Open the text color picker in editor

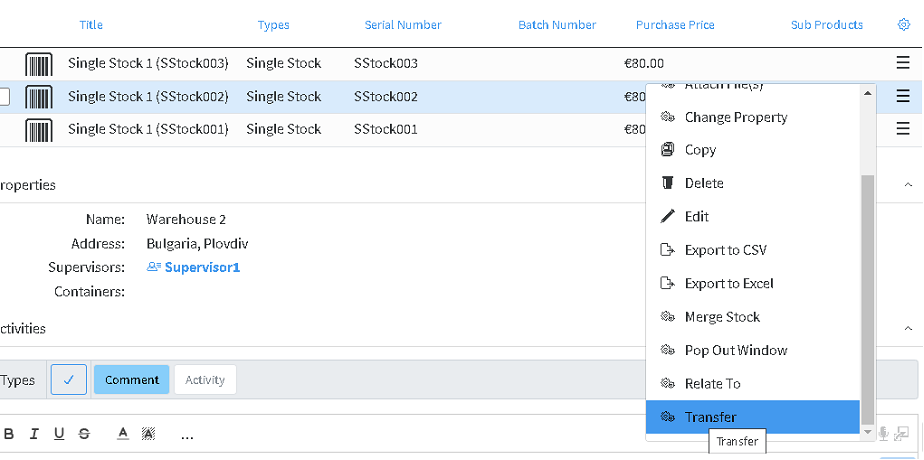pyautogui.click(x=123, y=435)
